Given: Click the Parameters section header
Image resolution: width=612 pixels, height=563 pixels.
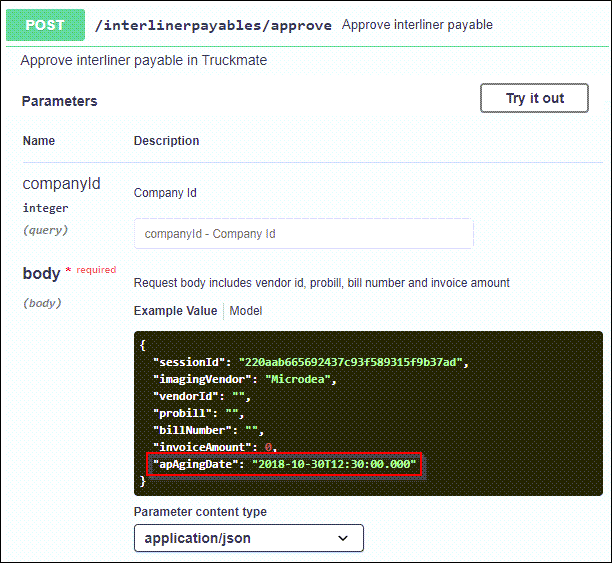Looking at the screenshot, I should 60,101.
